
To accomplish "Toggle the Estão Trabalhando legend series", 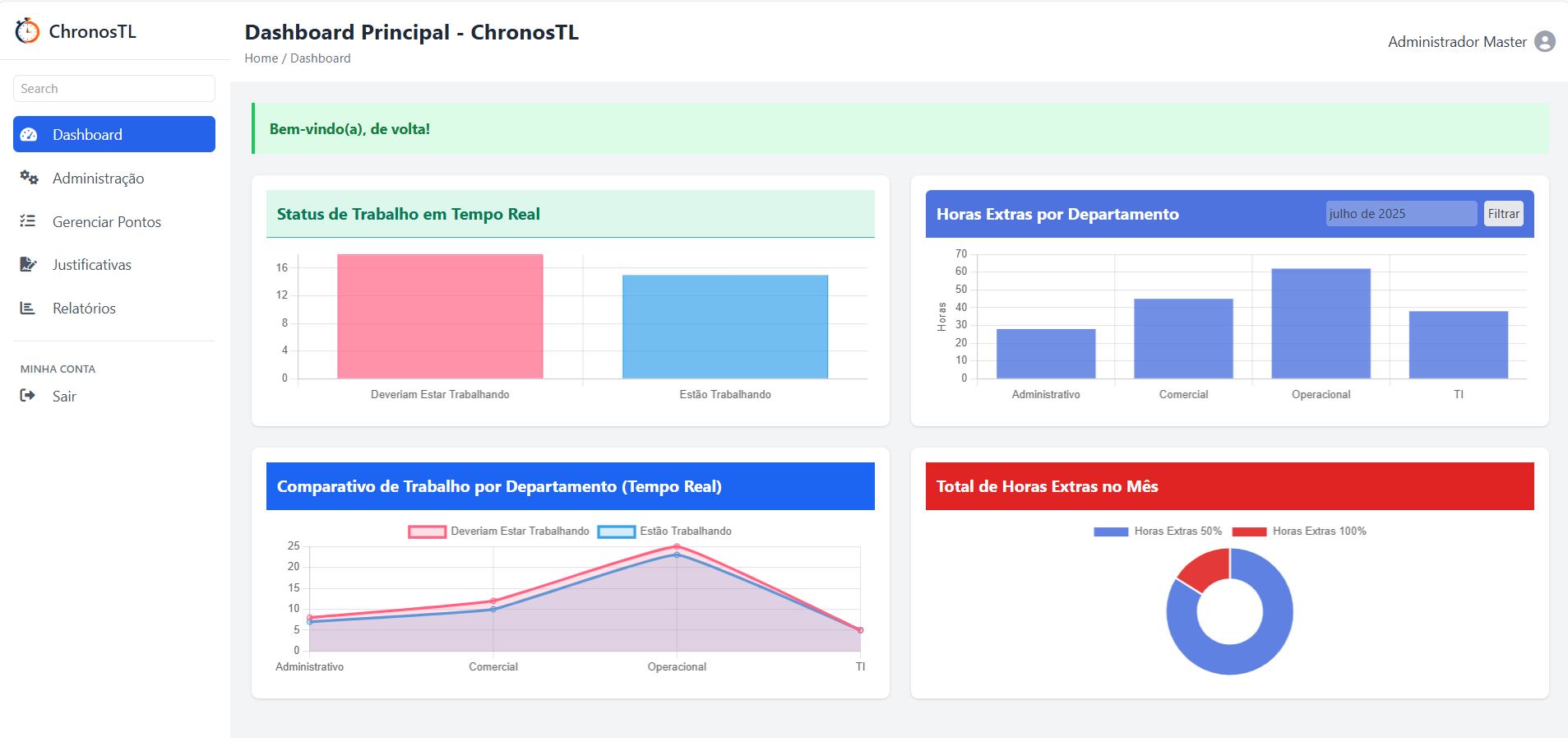I will click(x=664, y=531).
